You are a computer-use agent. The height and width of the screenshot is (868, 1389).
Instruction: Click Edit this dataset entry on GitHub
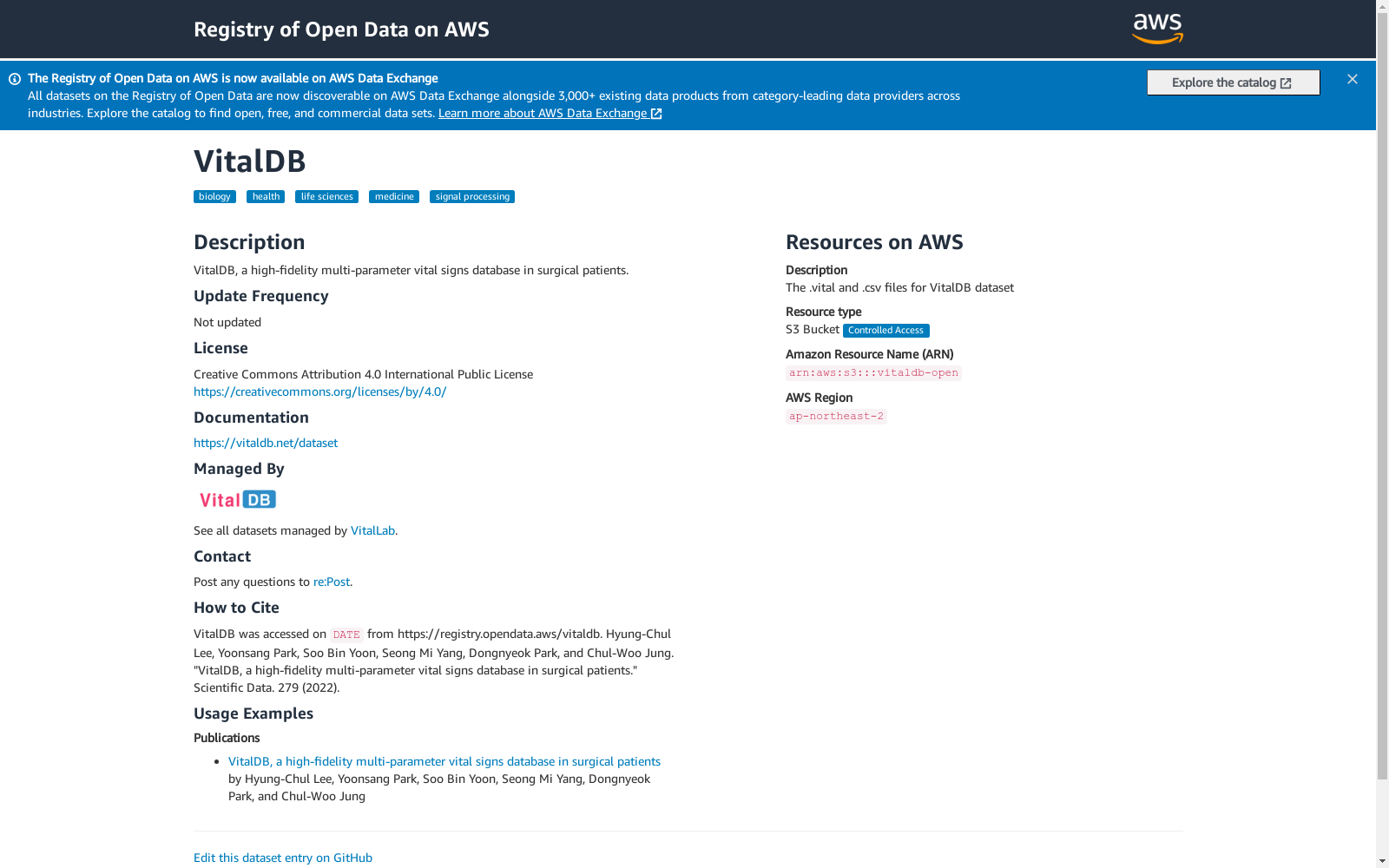(283, 858)
